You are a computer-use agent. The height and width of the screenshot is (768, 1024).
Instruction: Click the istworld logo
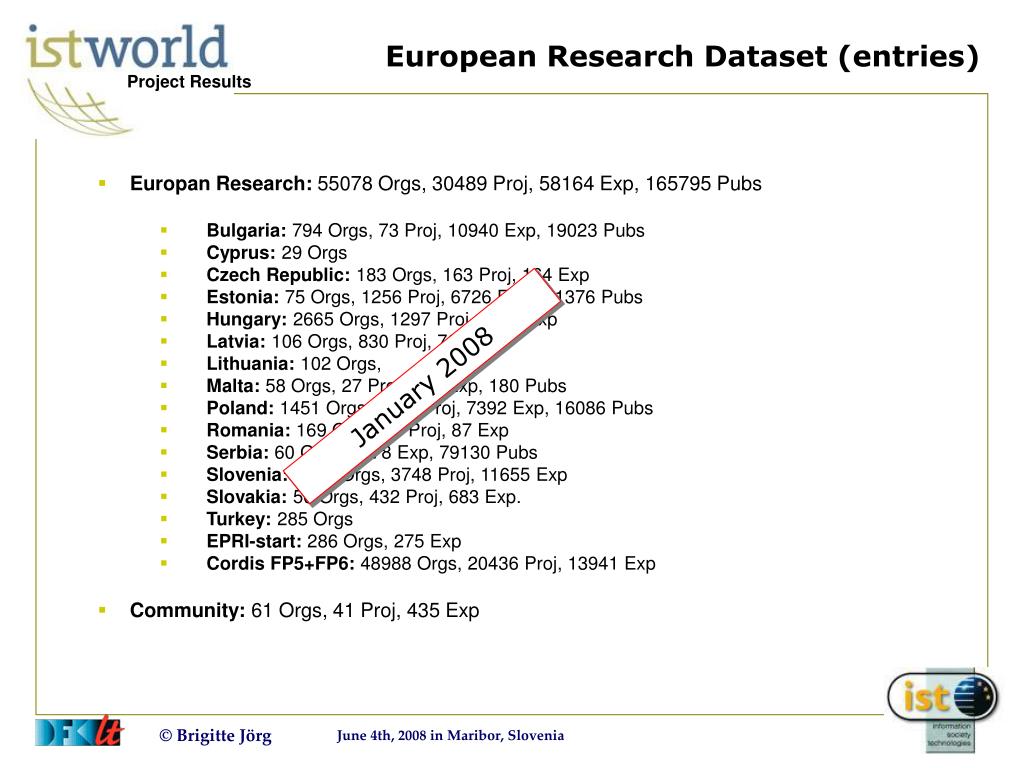pyautogui.click(x=127, y=47)
